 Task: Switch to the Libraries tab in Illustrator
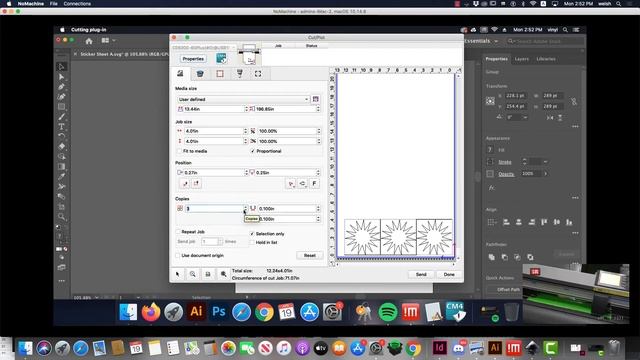click(546, 59)
